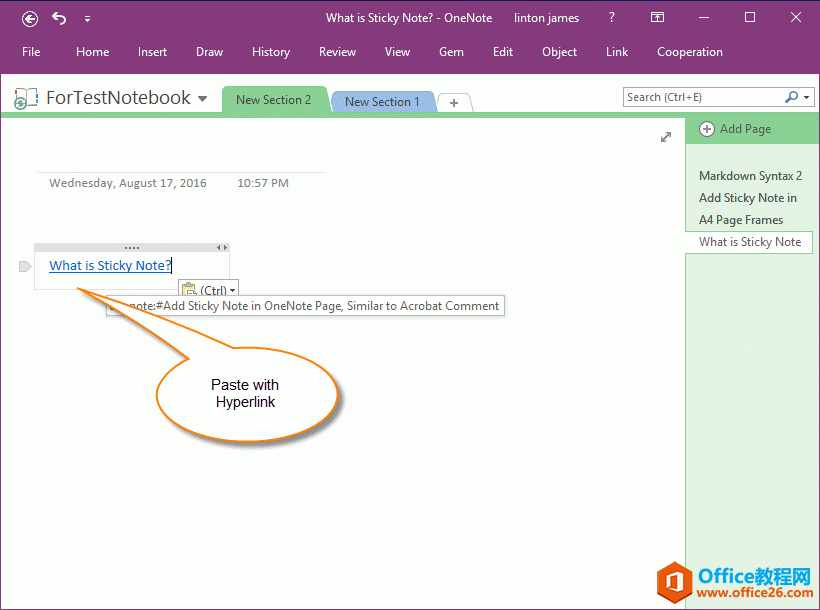Create new section with plus tab
The image size is (820, 610).
pyautogui.click(x=454, y=102)
